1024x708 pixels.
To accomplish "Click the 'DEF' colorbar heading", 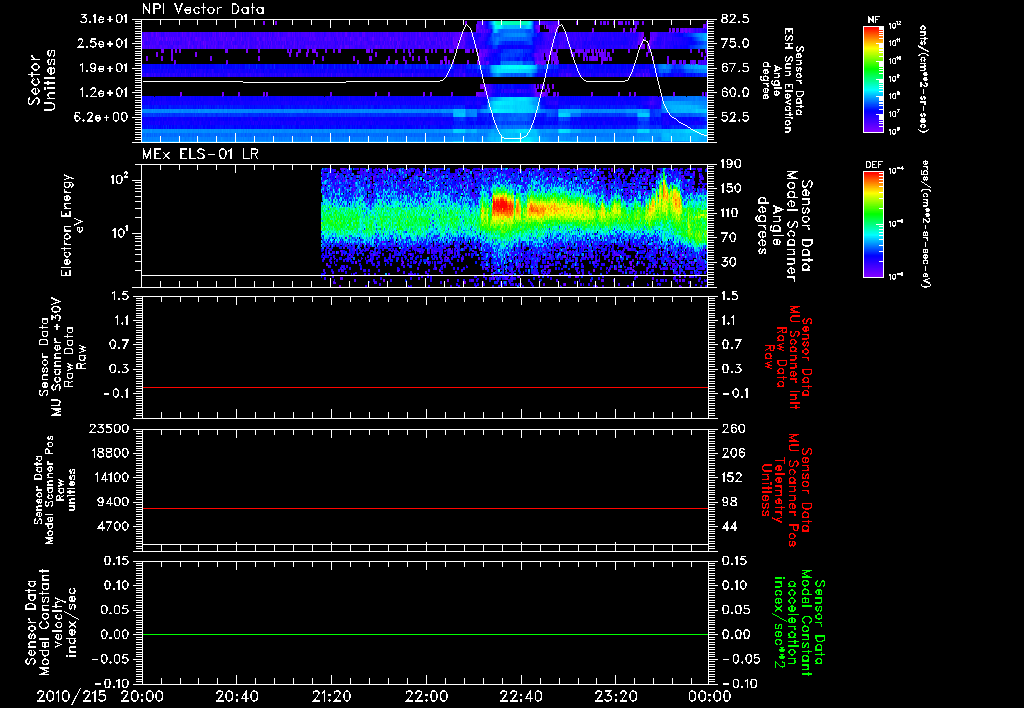I will pos(874,165).
